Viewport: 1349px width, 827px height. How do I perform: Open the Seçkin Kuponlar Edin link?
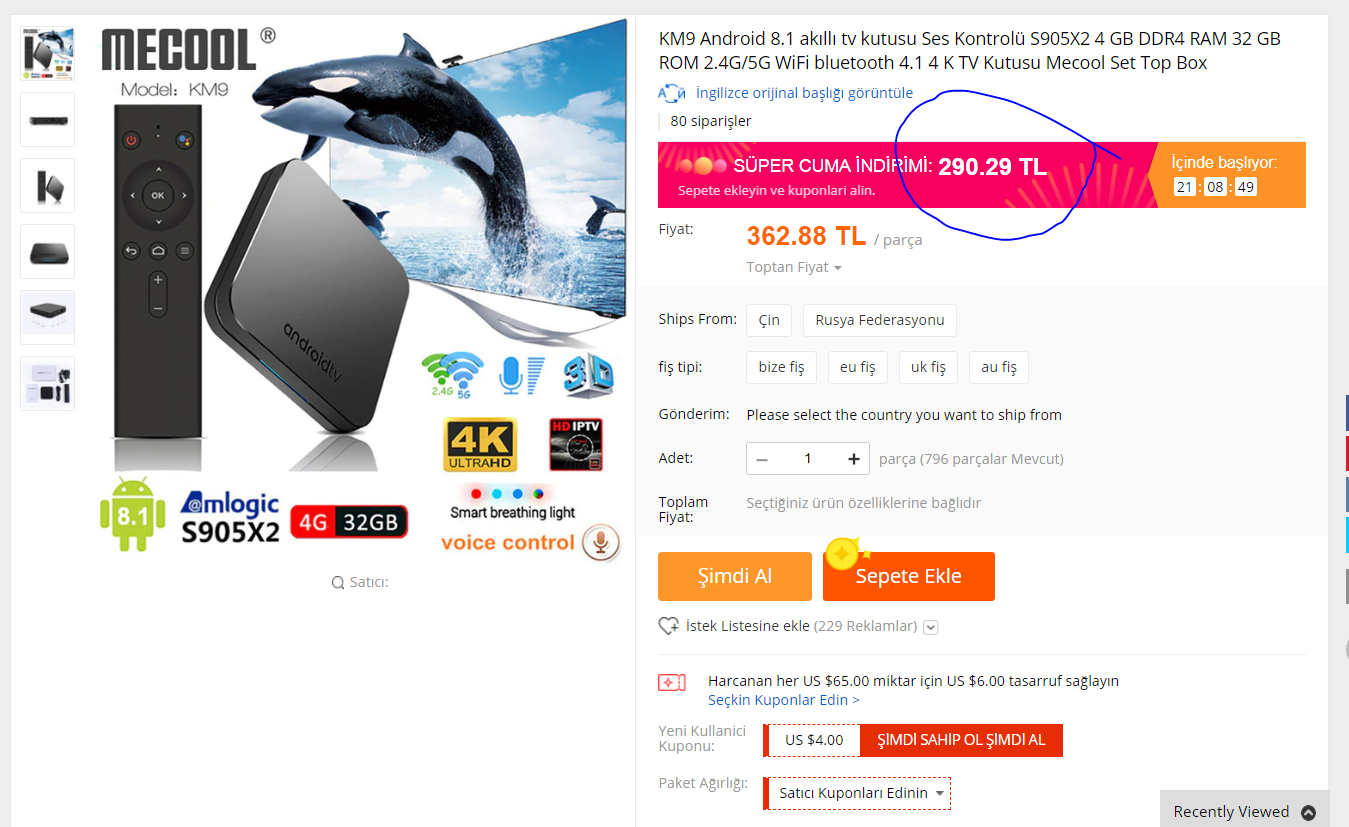[783, 700]
